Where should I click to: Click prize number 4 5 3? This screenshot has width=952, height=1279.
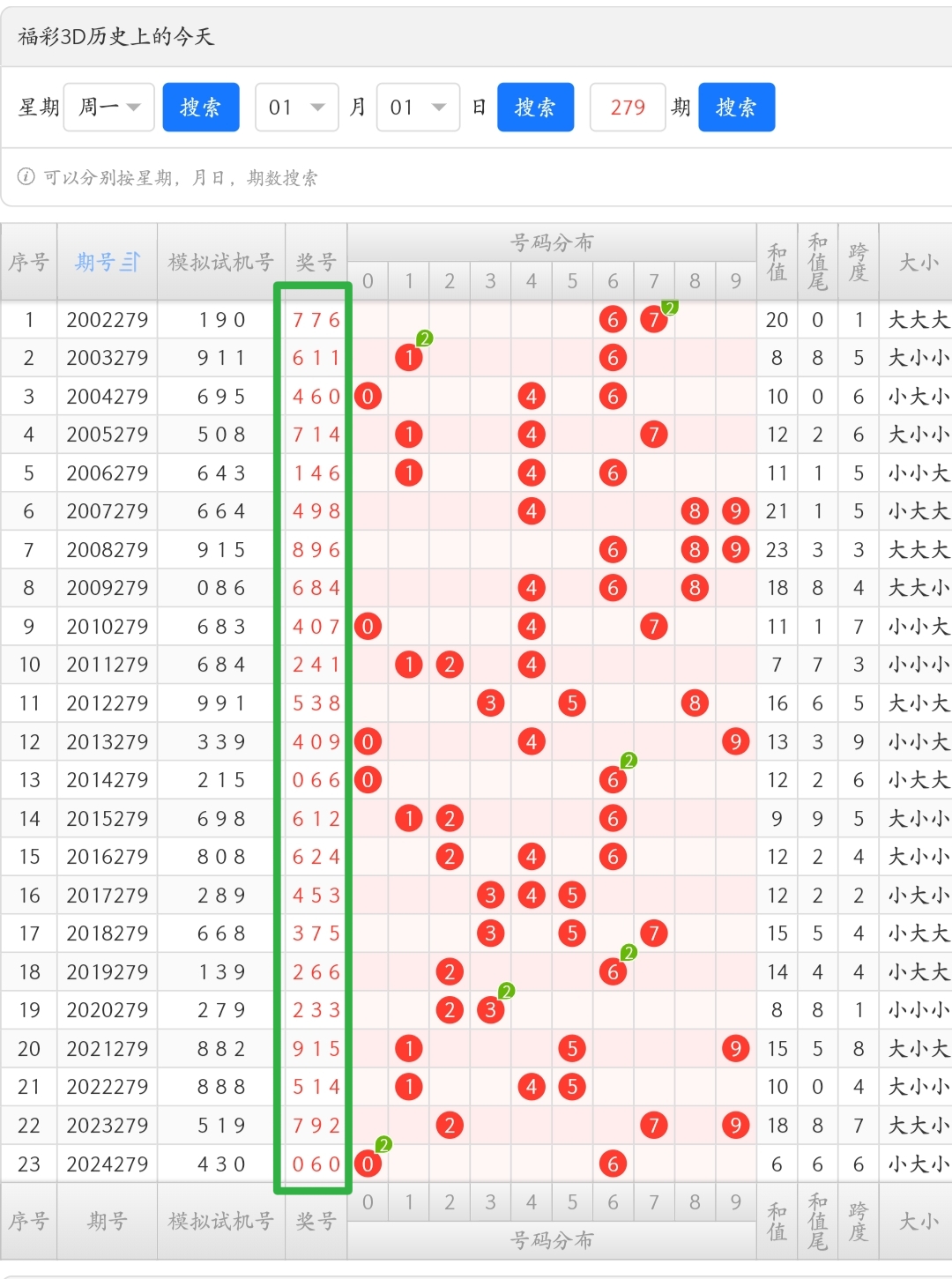click(316, 895)
